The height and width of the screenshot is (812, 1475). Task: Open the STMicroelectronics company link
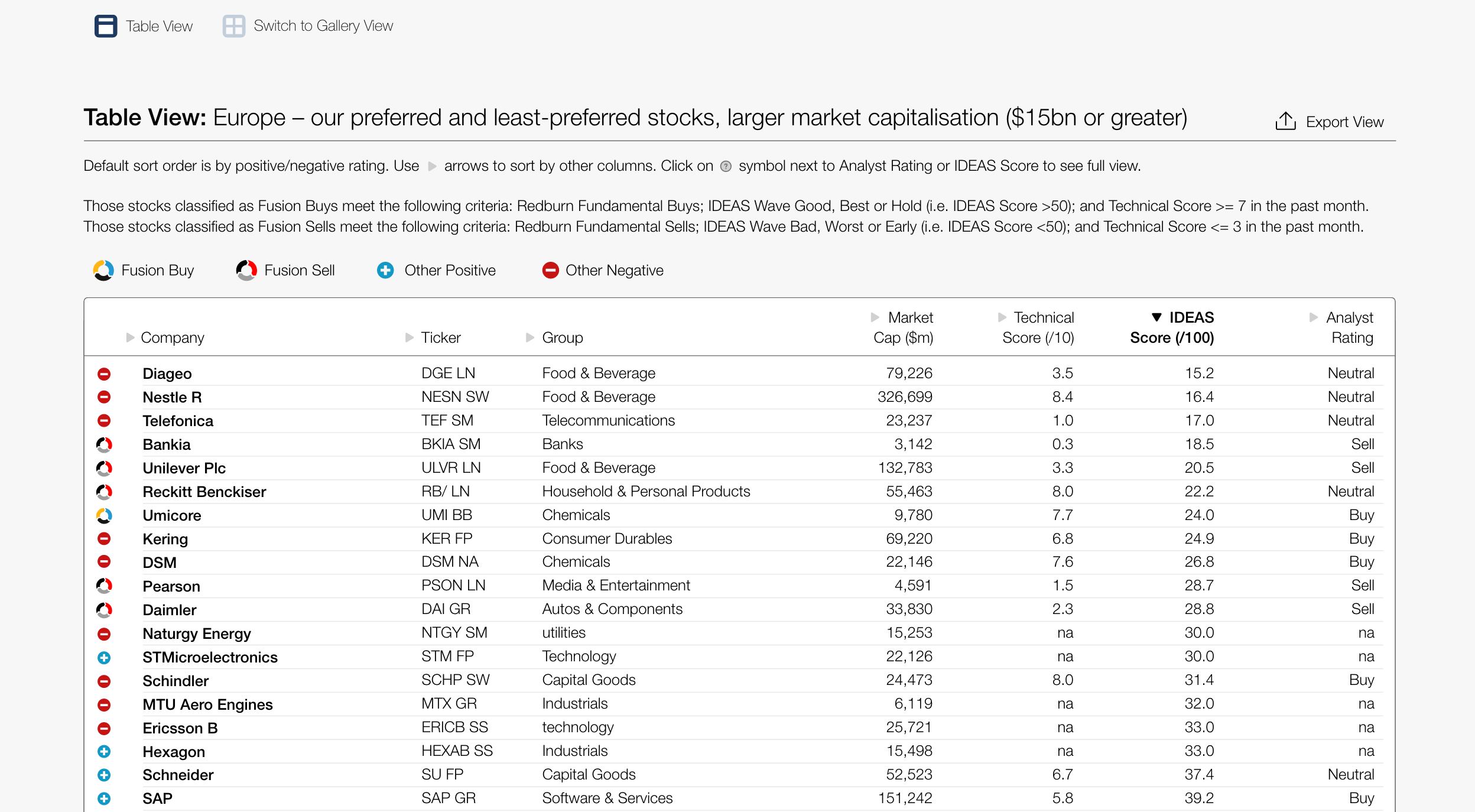(210, 657)
